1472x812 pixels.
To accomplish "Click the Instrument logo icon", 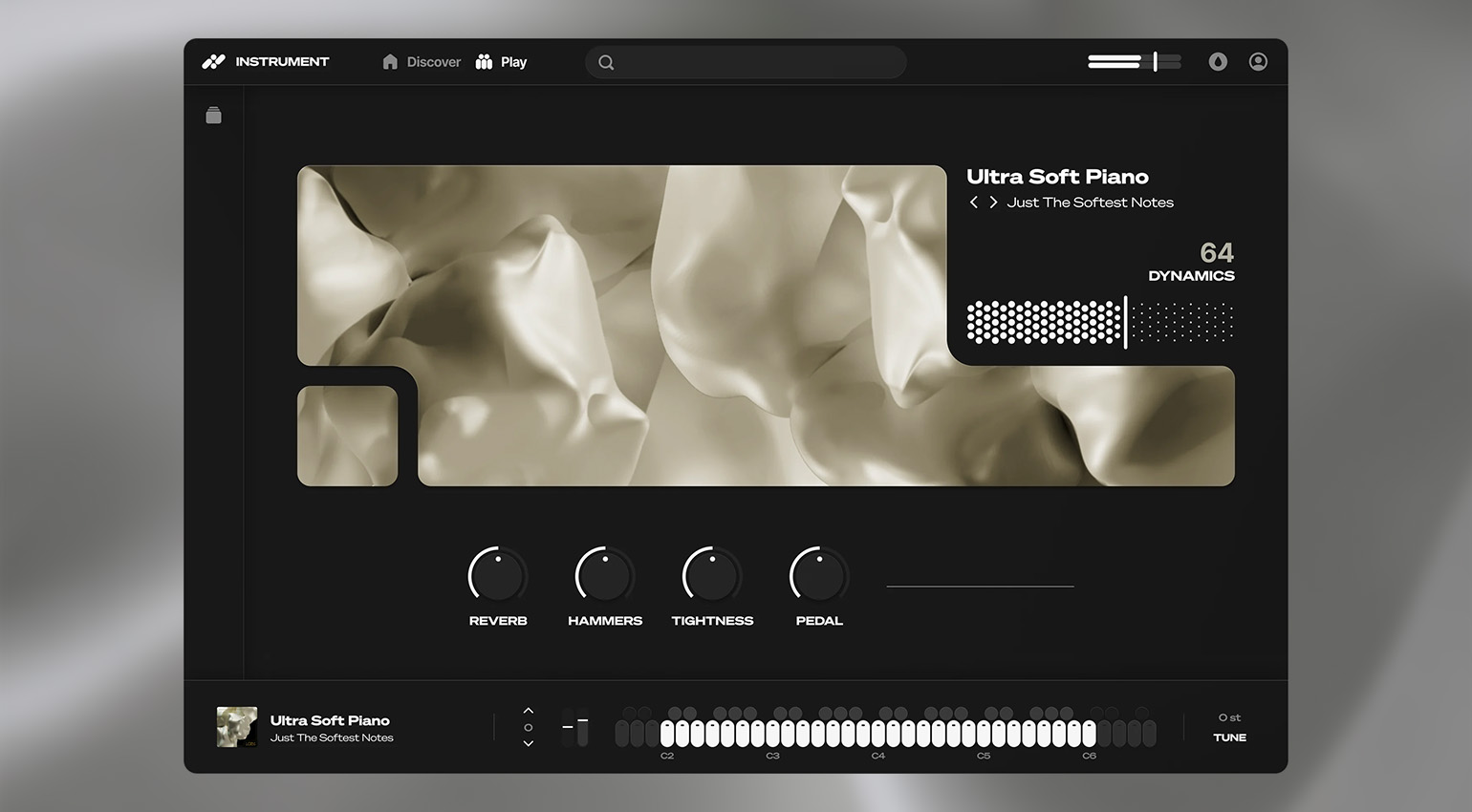I will [x=213, y=62].
